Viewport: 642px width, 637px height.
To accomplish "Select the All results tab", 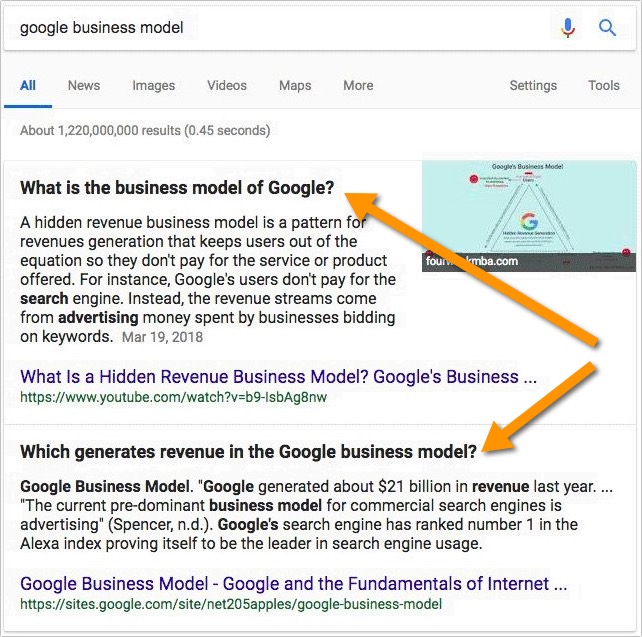I will click(x=28, y=85).
